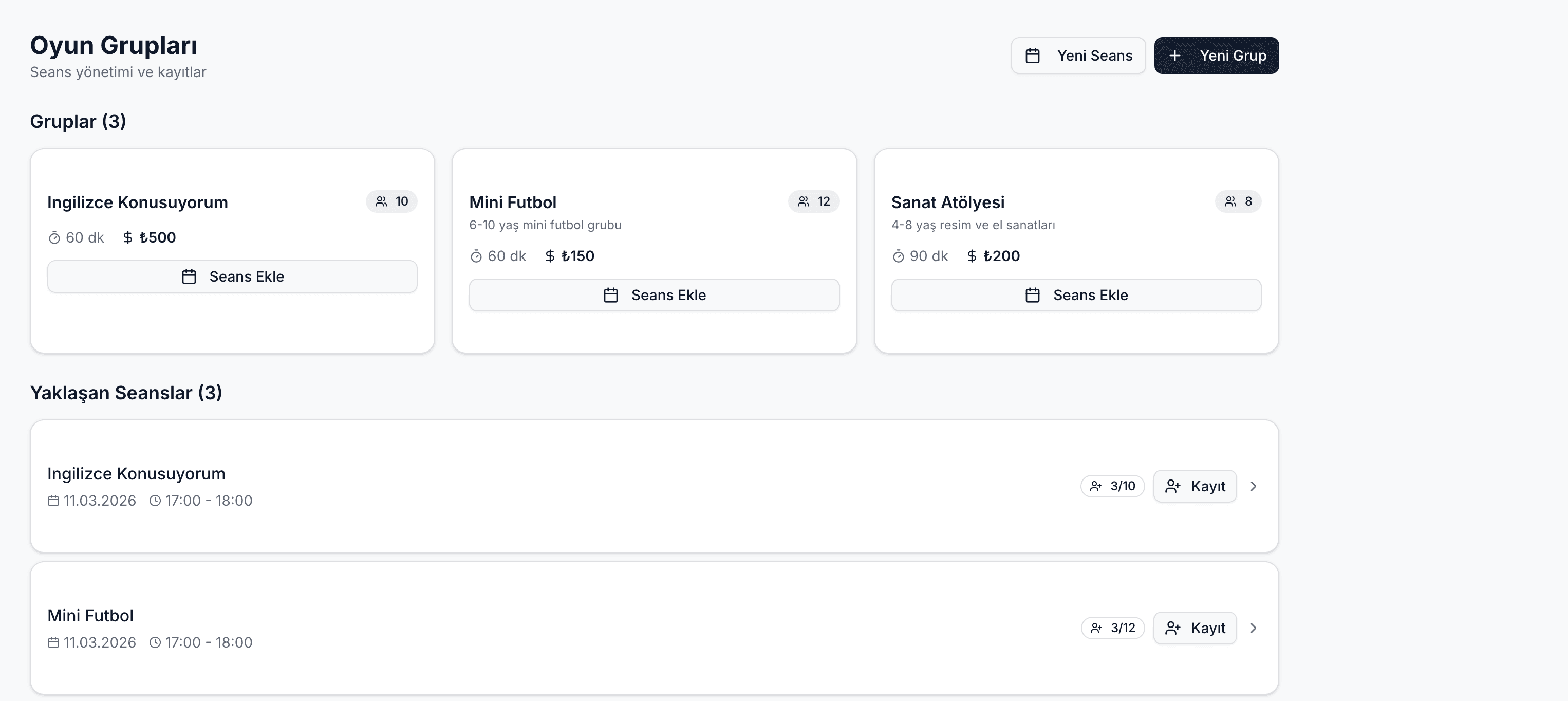1568x701 pixels.
Task: Click ₺500 price on Ingilizce Konusuyorum card
Action: 157,237
